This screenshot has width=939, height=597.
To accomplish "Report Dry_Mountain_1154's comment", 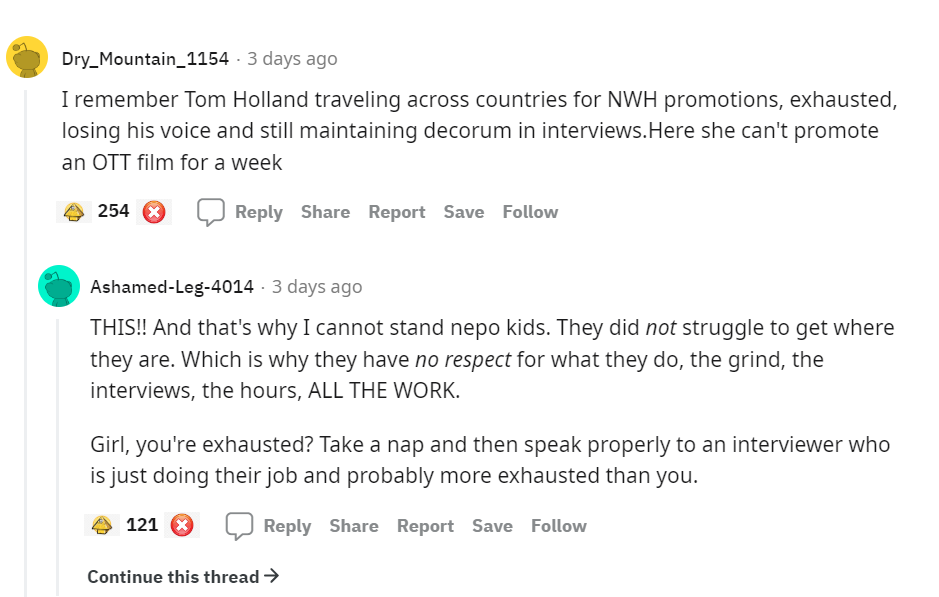I will 396,212.
